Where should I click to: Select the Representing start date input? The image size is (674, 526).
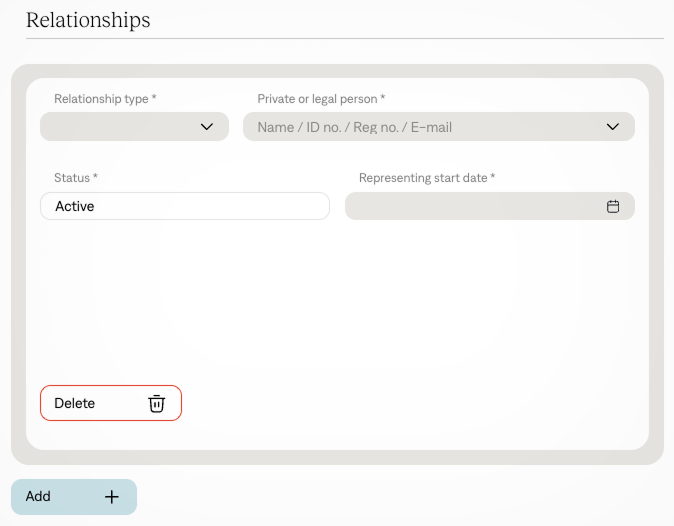point(475,206)
